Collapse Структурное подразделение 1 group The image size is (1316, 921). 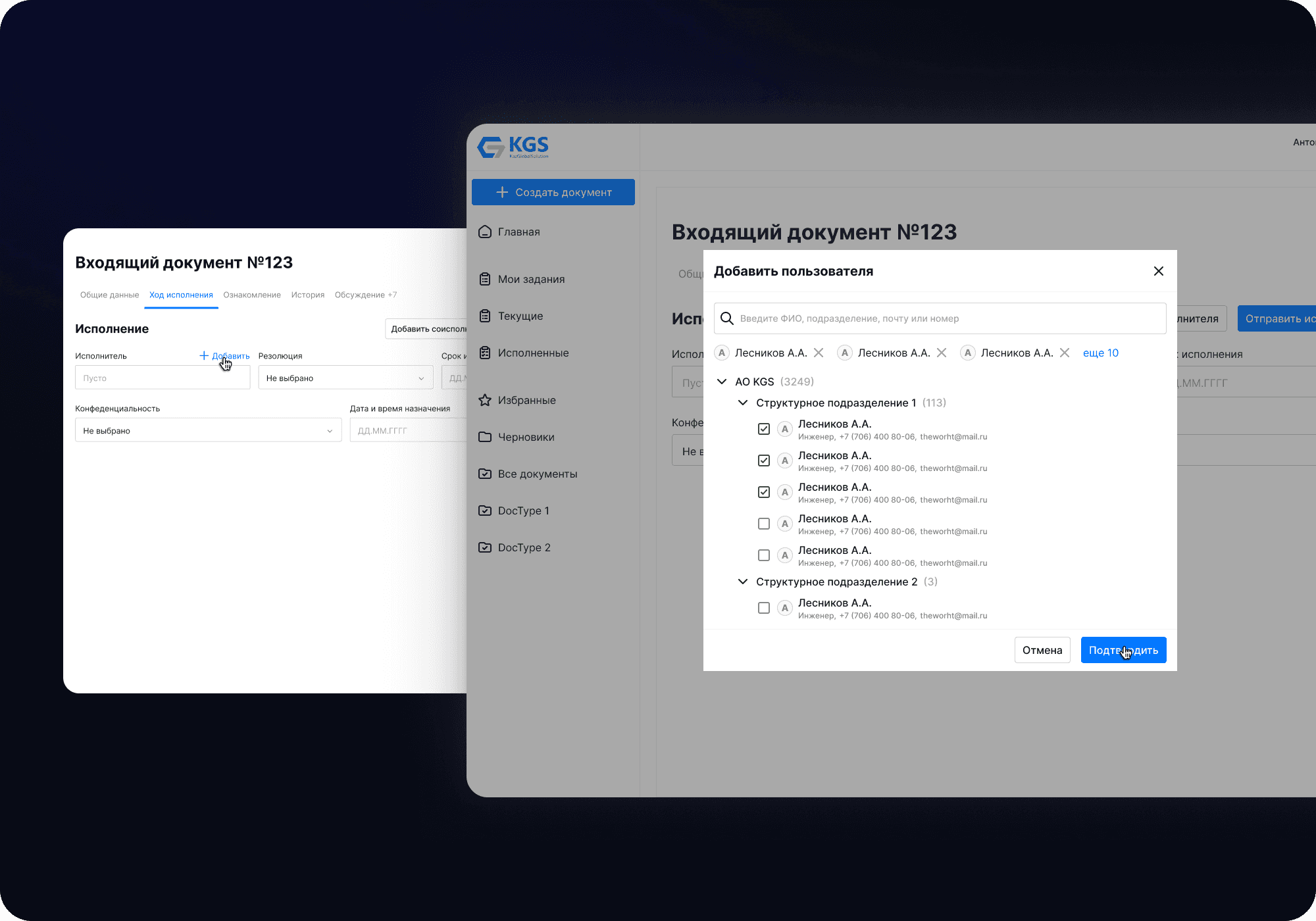point(743,403)
